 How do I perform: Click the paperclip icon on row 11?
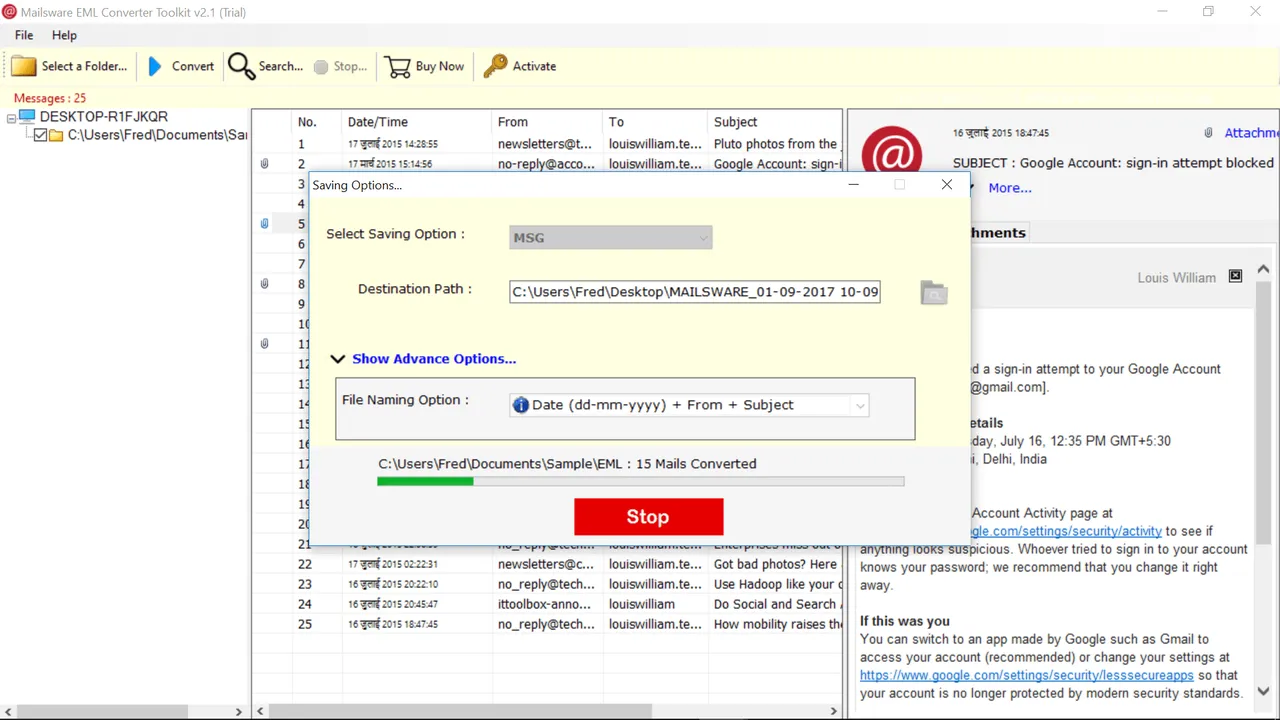(264, 344)
